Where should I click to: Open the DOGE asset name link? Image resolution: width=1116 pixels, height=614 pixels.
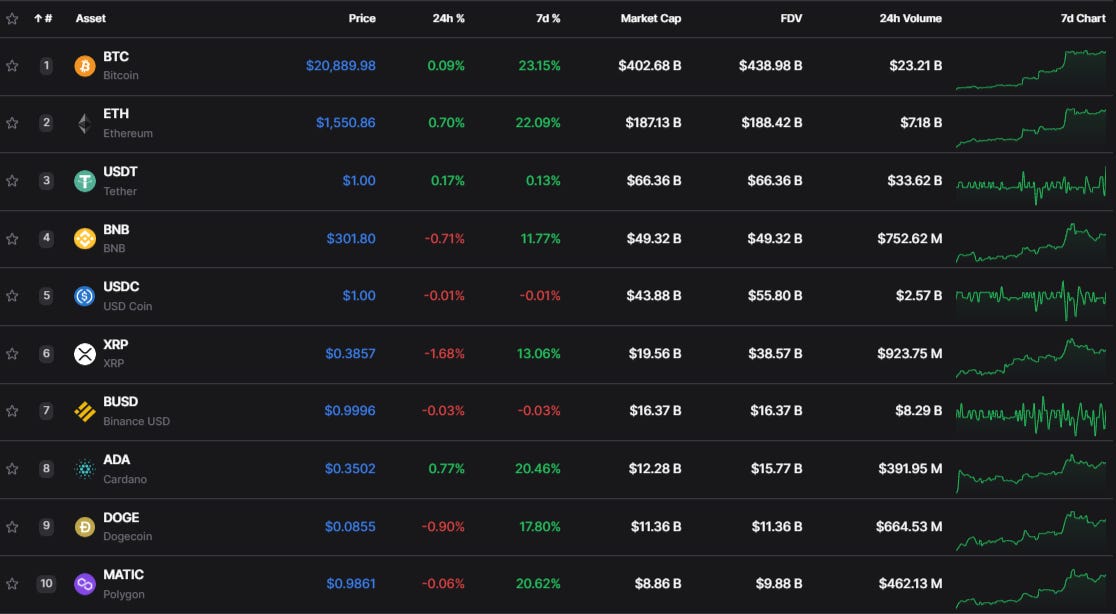121,518
